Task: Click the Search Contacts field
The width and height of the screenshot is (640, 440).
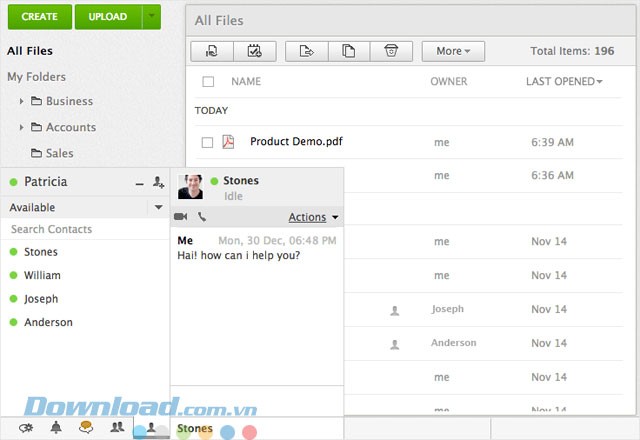Action: (85, 229)
